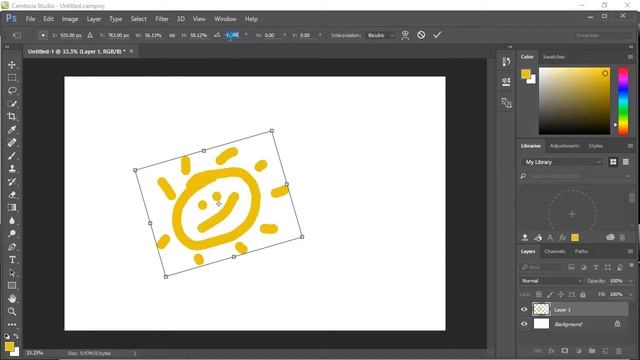Open the Fill slider dropdown
The width and height of the screenshot is (640, 360).
click(631, 294)
